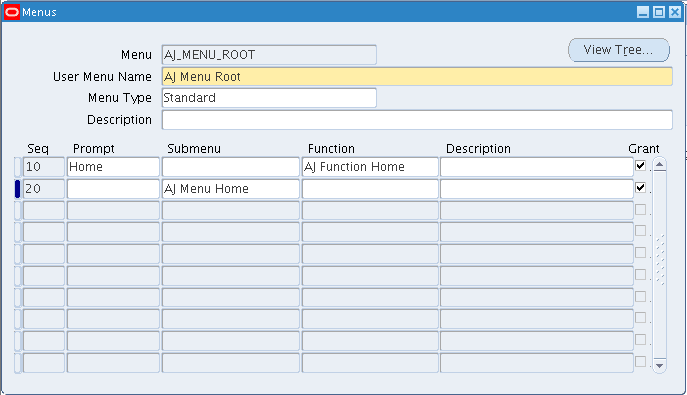The image size is (687, 395).
Task: Select record indicator for Seq 20 row
Action: (18, 189)
